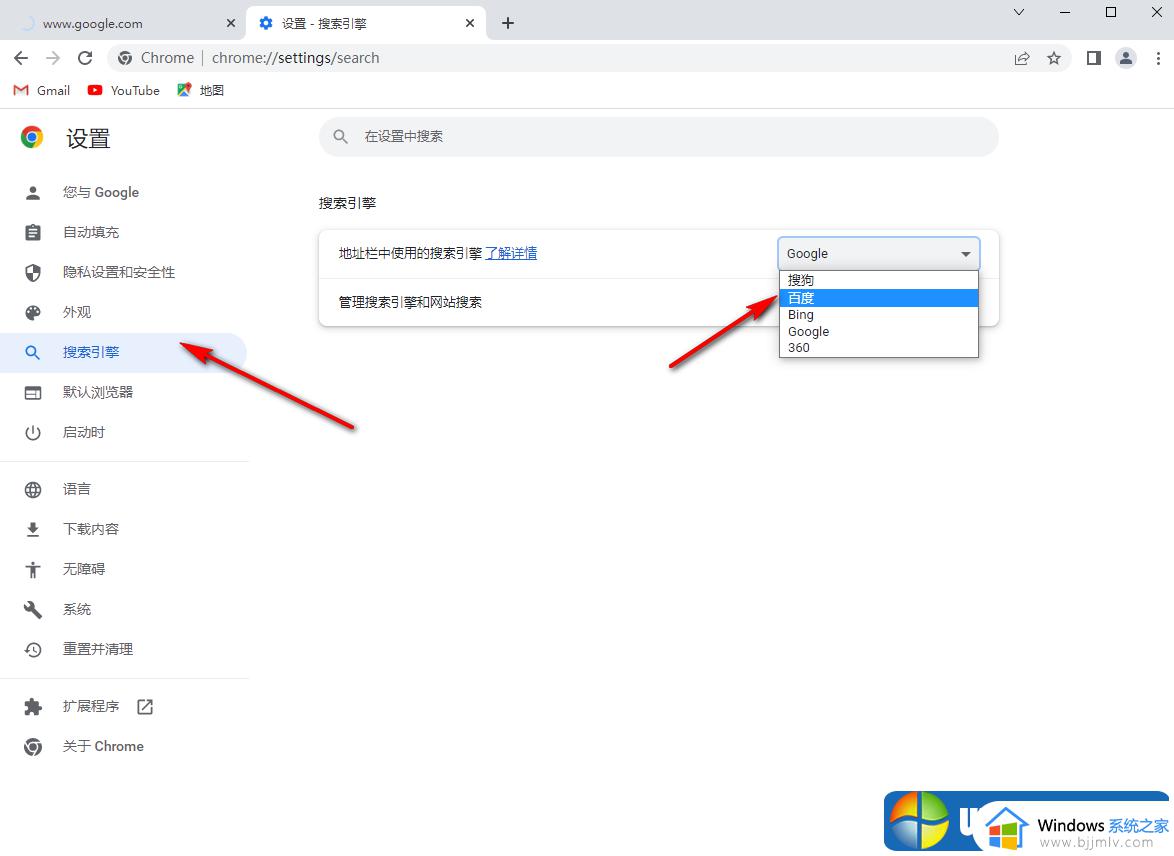The height and width of the screenshot is (856, 1174).
Task: Click the 重置并清理 restore icon
Action: click(x=33, y=649)
